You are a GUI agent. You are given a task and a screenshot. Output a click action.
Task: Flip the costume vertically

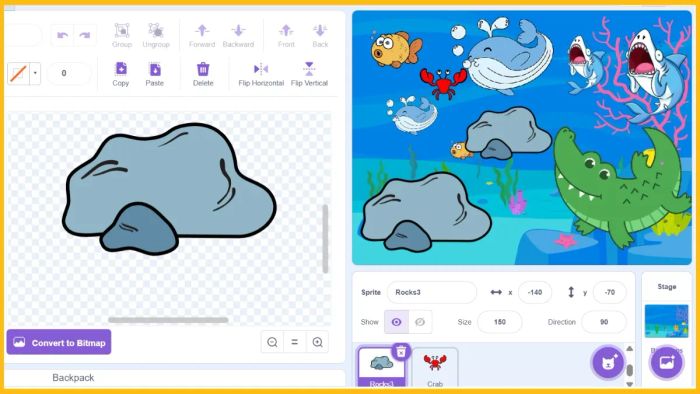pos(309,74)
